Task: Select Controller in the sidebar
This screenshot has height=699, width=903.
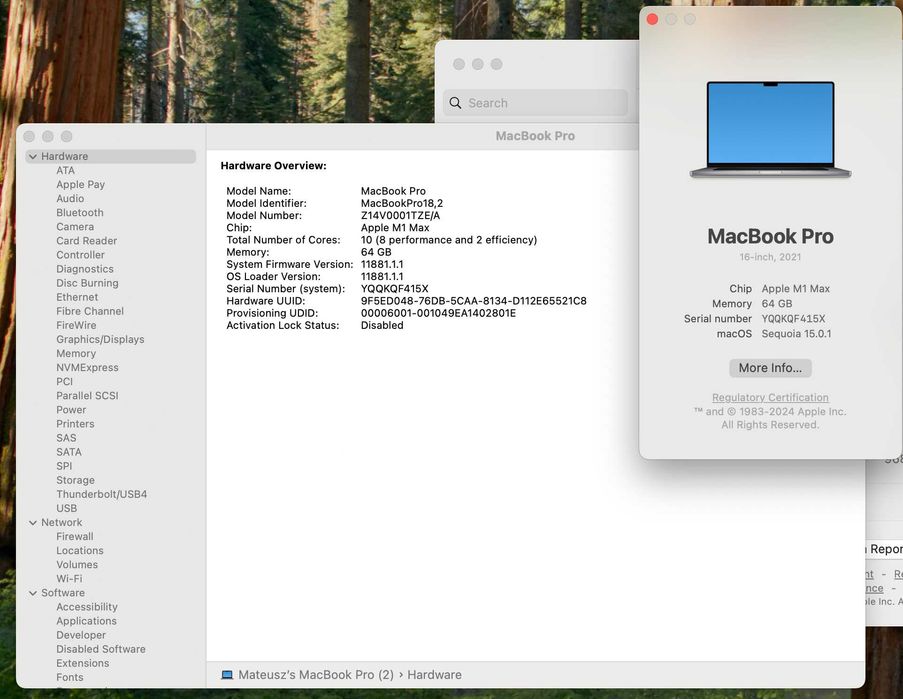Action: pos(81,255)
